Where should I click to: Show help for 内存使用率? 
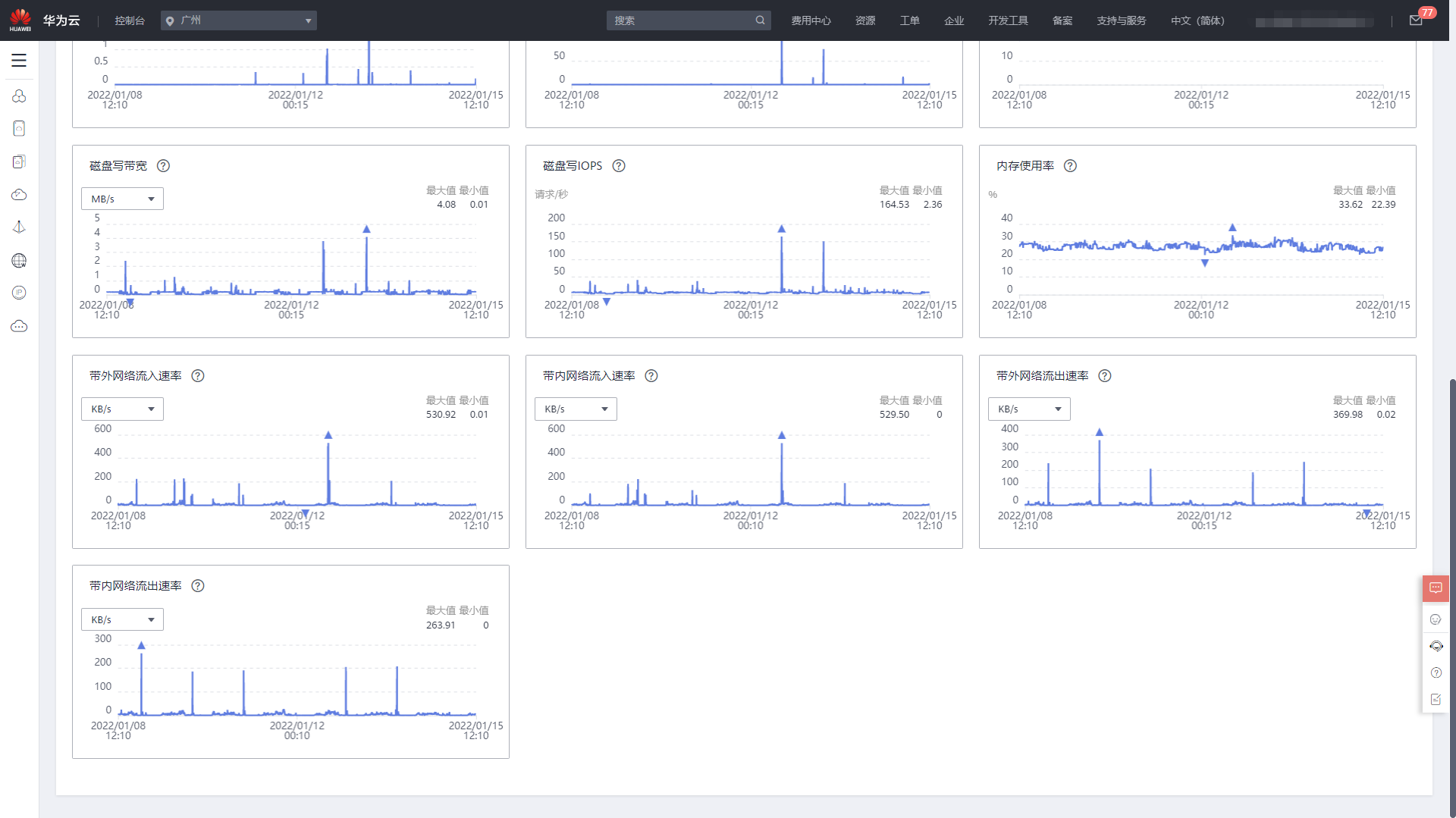[1070, 166]
